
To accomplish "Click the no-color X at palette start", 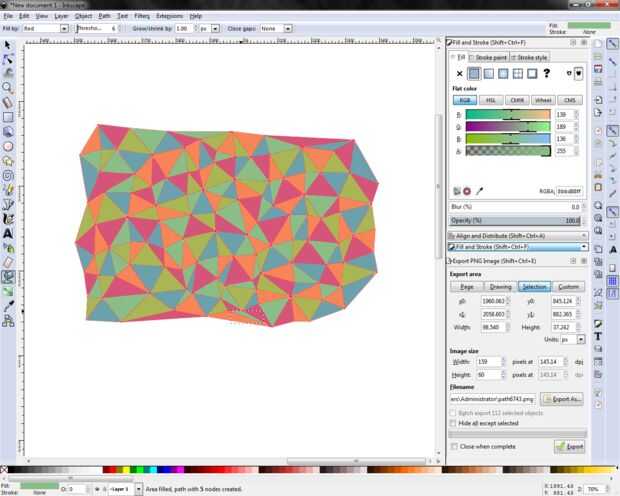I will [x=4, y=469].
